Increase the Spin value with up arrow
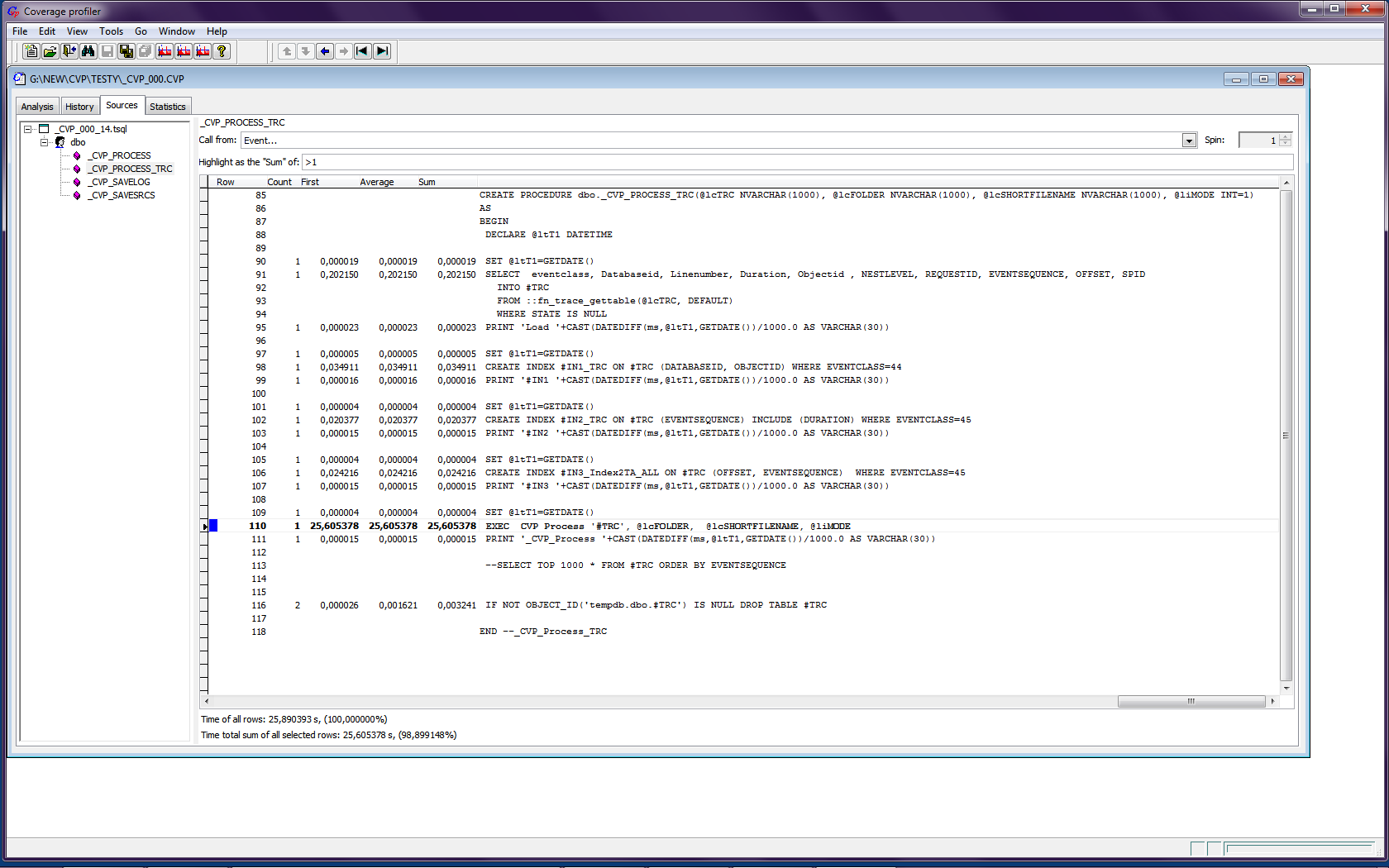Viewport: 1389px width, 868px height. 1285,136
